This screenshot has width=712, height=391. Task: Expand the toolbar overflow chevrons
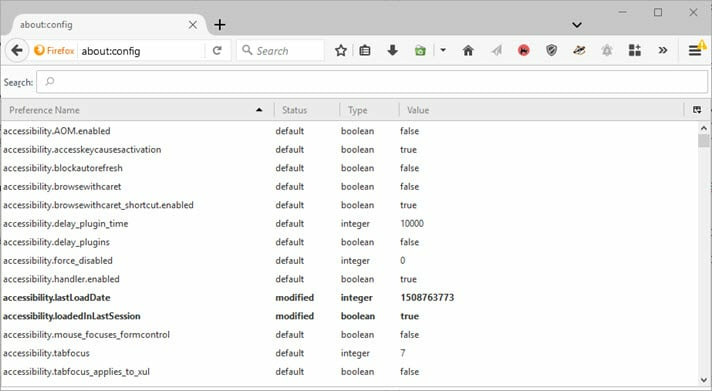(x=663, y=50)
